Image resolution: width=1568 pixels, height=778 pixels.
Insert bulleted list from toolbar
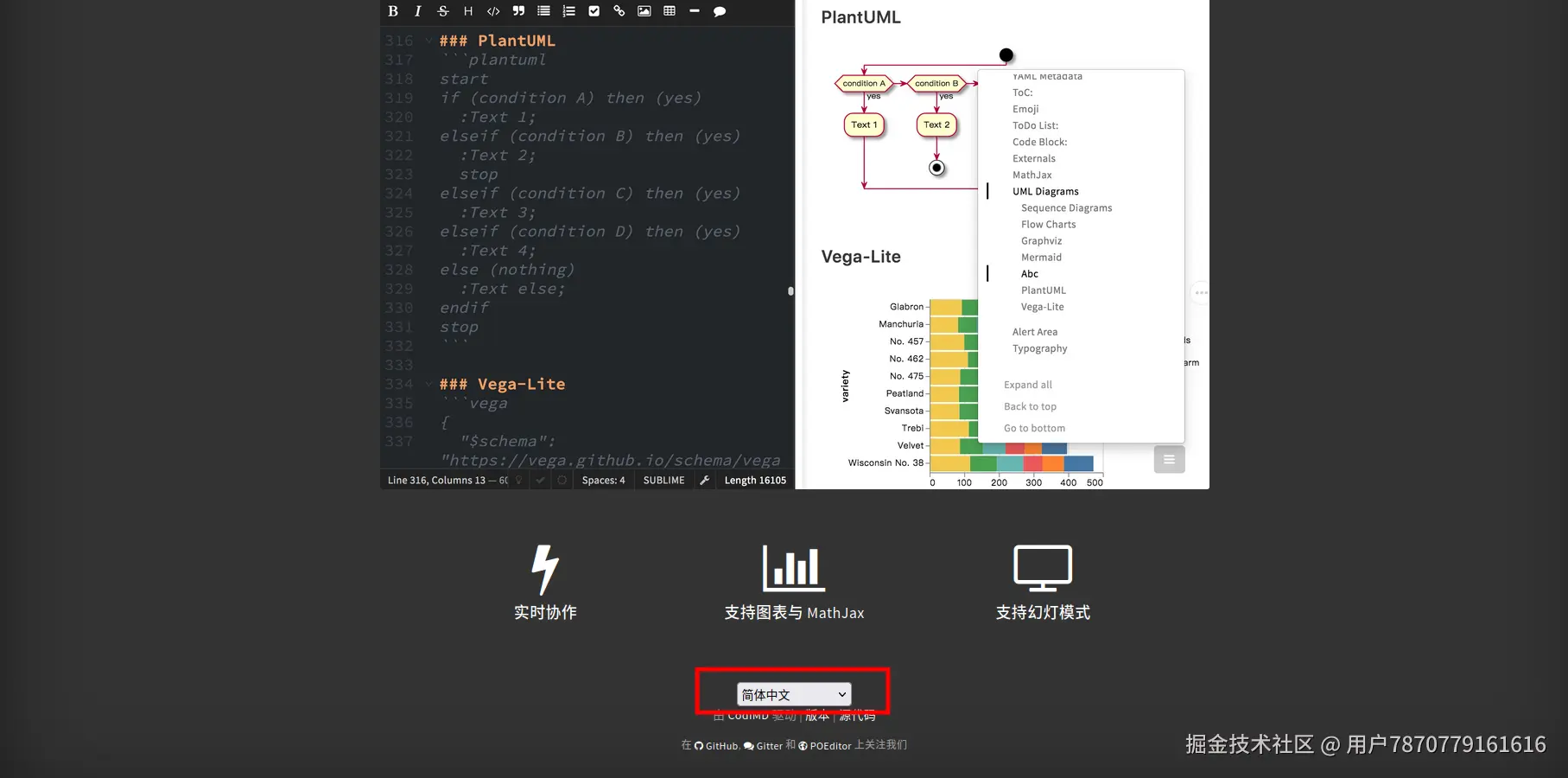click(543, 11)
